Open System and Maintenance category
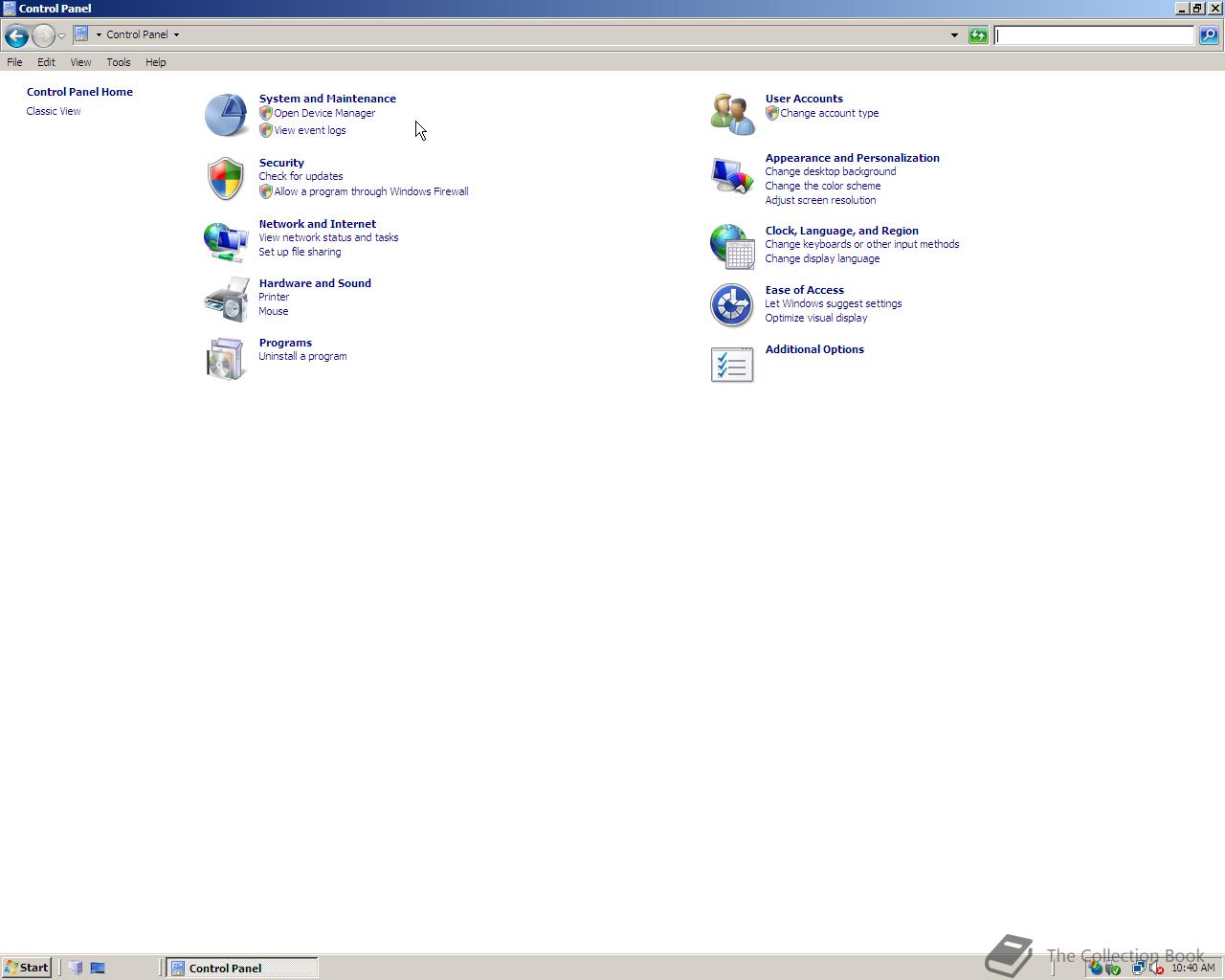The image size is (1225, 980). pos(327,99)
